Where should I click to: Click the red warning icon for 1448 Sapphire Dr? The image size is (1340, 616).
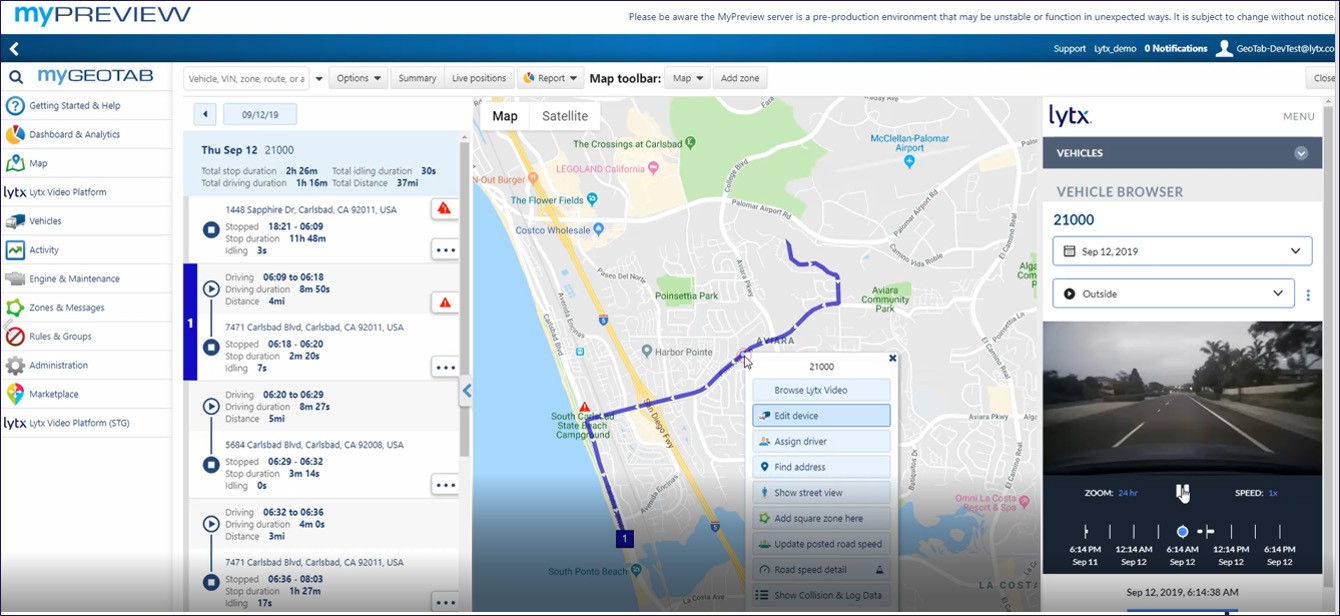click(x=445, y=209)
